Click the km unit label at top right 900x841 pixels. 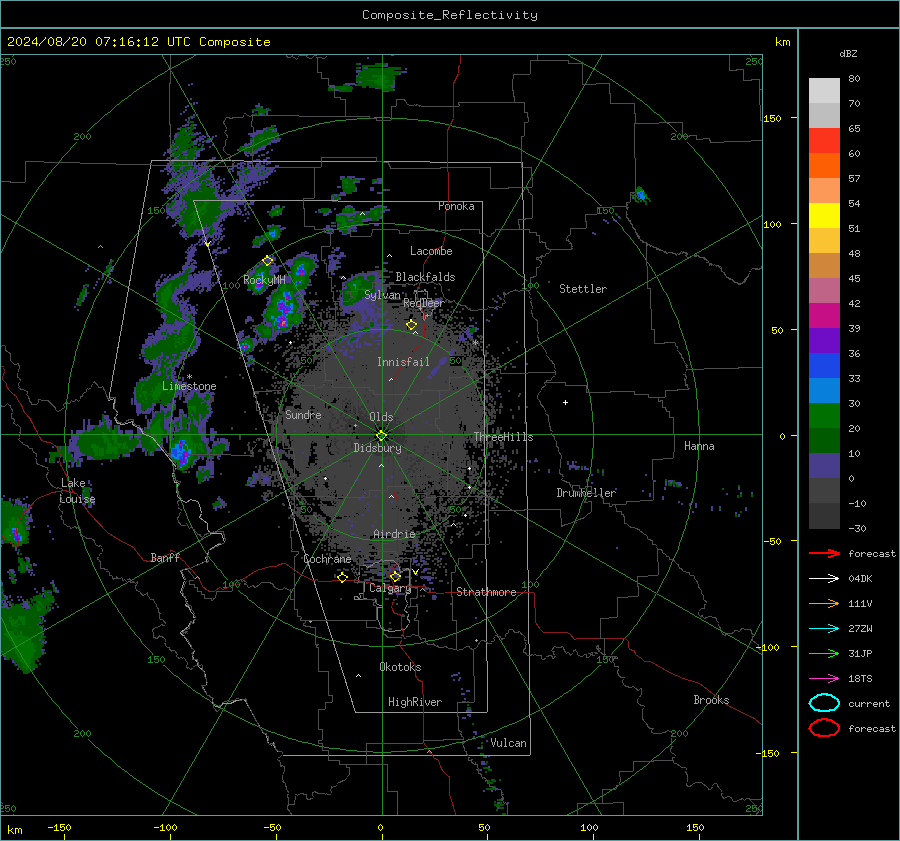782,42
